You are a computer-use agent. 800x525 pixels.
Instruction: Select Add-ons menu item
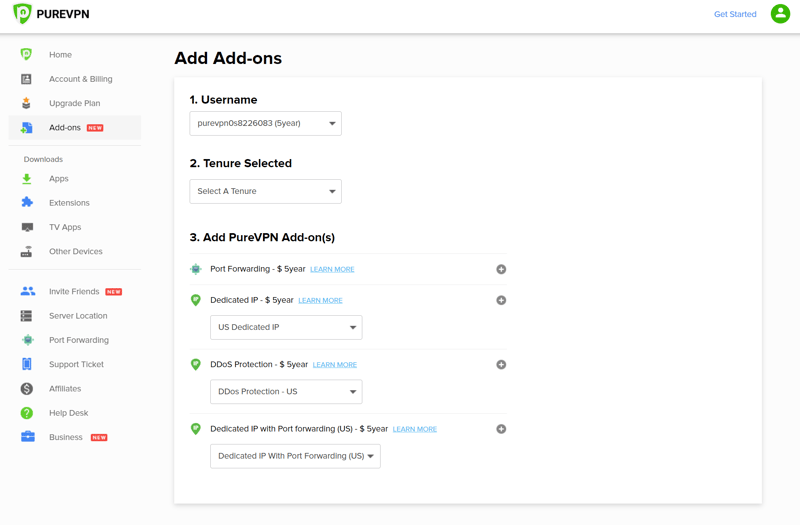point(65,128)
